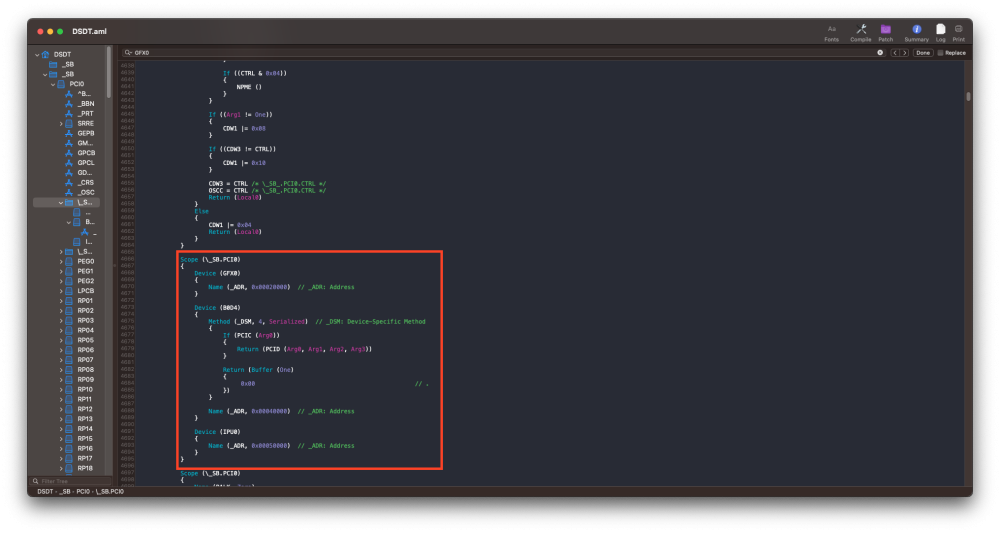Viewport: 1000px width, 533px height.
Task: Click the Compile tool icon
Action: click(861, 29)
